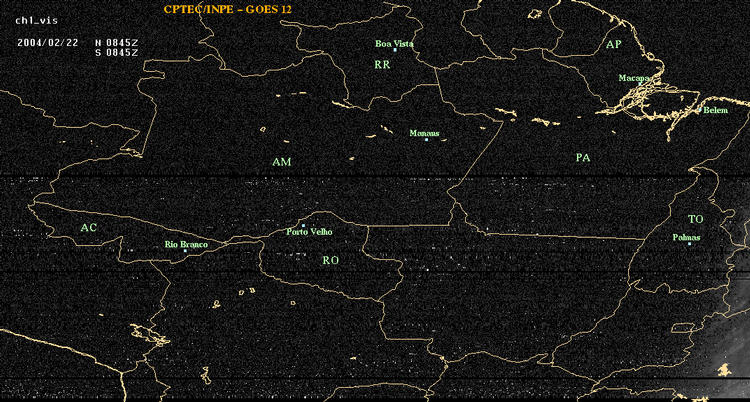Select the TO state label
The image size is (750, 402).
click(x=696, y=219)
